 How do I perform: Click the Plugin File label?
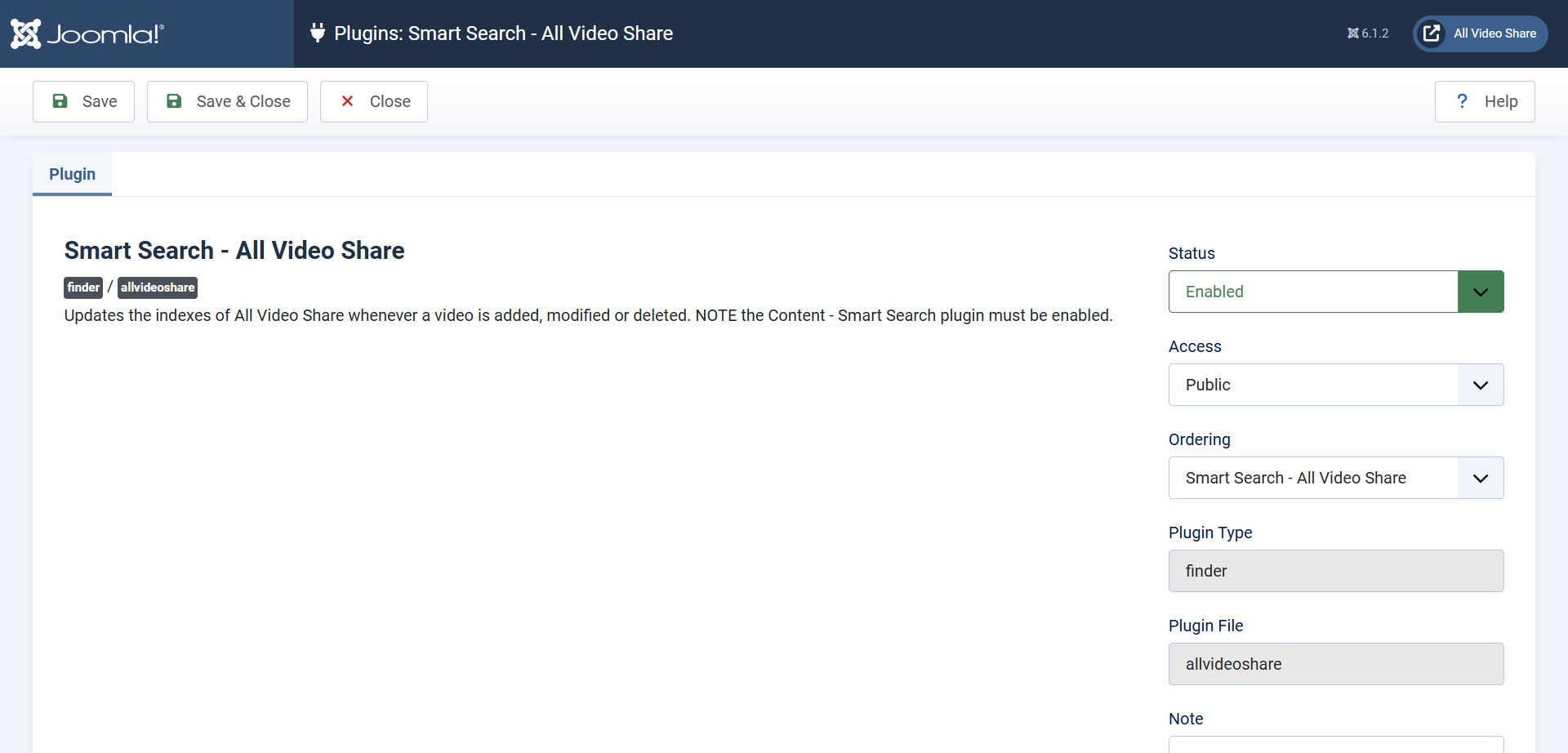click(x=1205, y=626)
